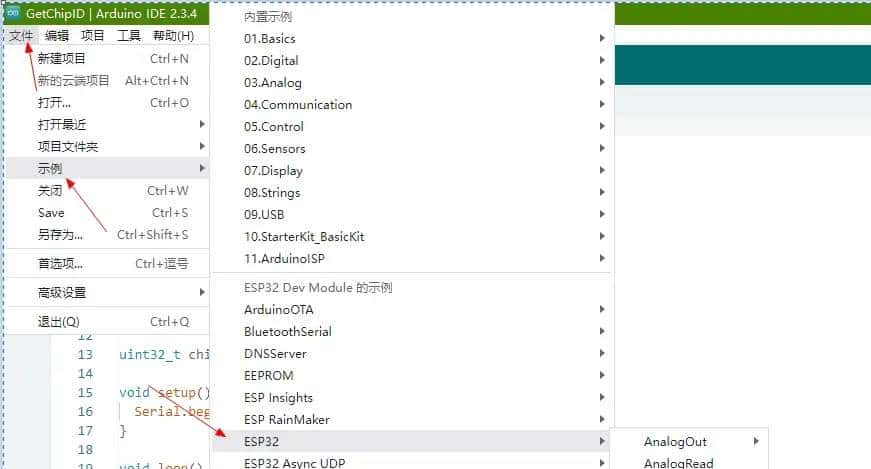Open EEPROM examples submenu
This screenshot has height=469, width=871.
click(413, 376)
